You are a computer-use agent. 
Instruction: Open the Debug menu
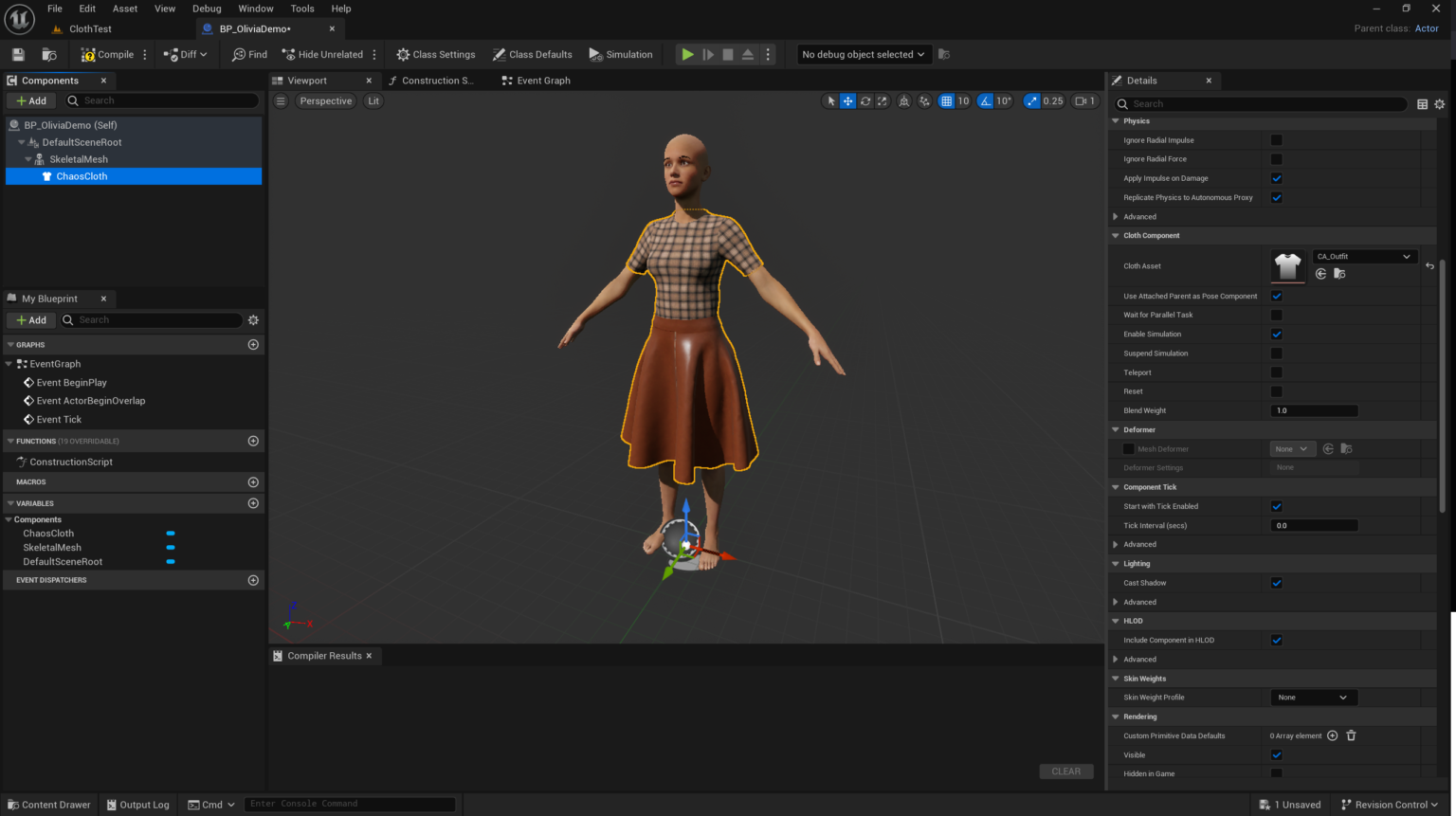pos(207,9)
